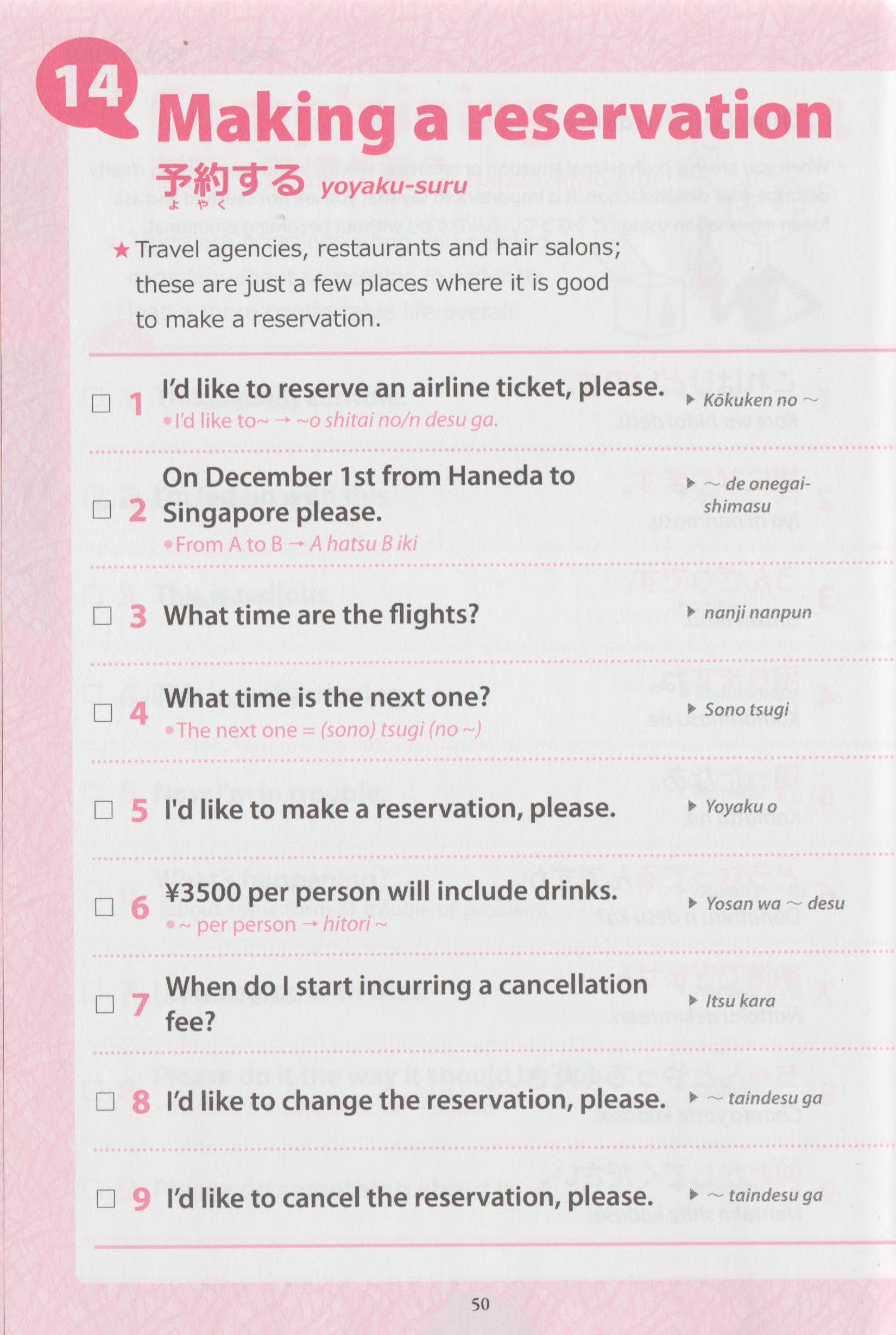Click the pink number 6 marker
The width and height of the screenshot is (896, 1335).
click(x=140, y=907)
